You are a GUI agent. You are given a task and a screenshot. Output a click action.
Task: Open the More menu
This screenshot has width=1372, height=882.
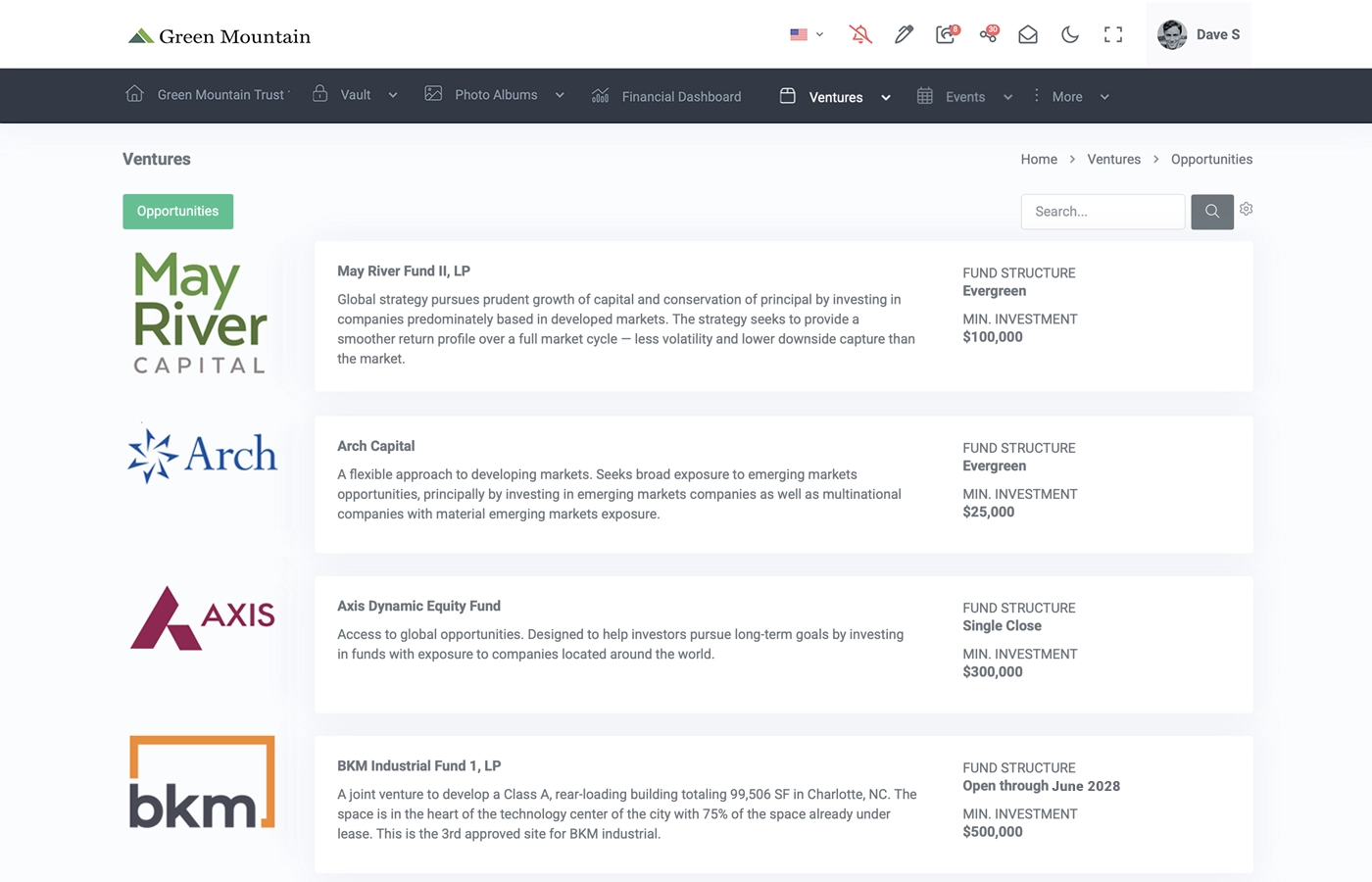[1067, 97]
